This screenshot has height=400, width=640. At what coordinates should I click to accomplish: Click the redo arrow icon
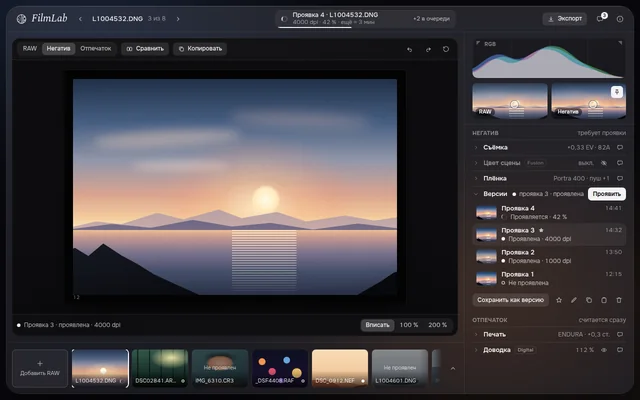pyautogui.click(x=428, y=49)
